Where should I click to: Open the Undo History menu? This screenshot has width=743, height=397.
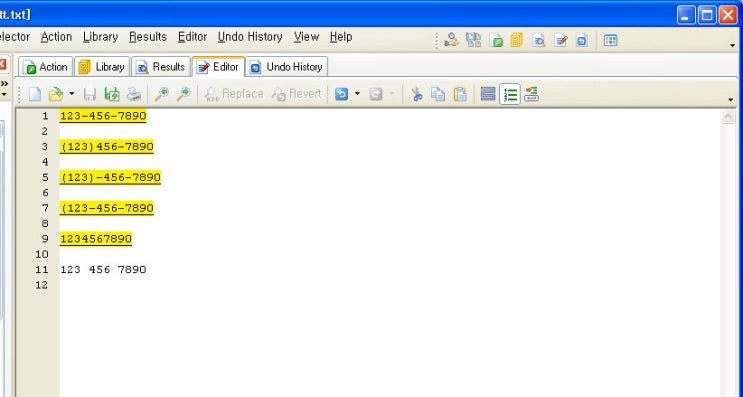[250, 37]
